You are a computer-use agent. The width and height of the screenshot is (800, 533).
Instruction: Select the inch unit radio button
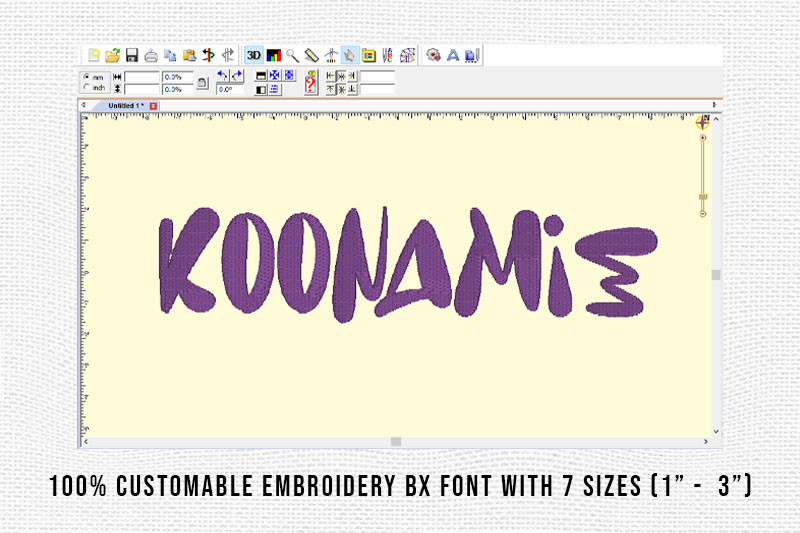87,87
